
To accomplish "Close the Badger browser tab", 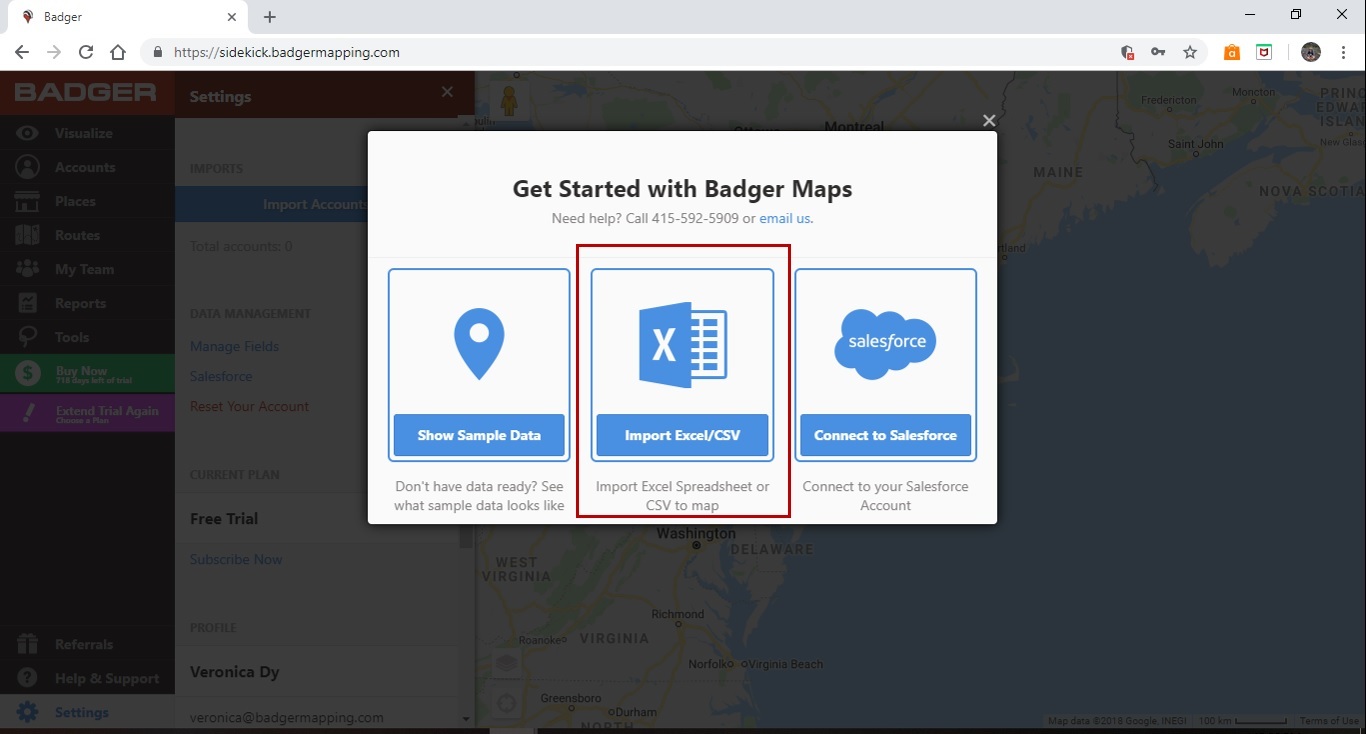I will pyautogui.click(x=232, y=17).
